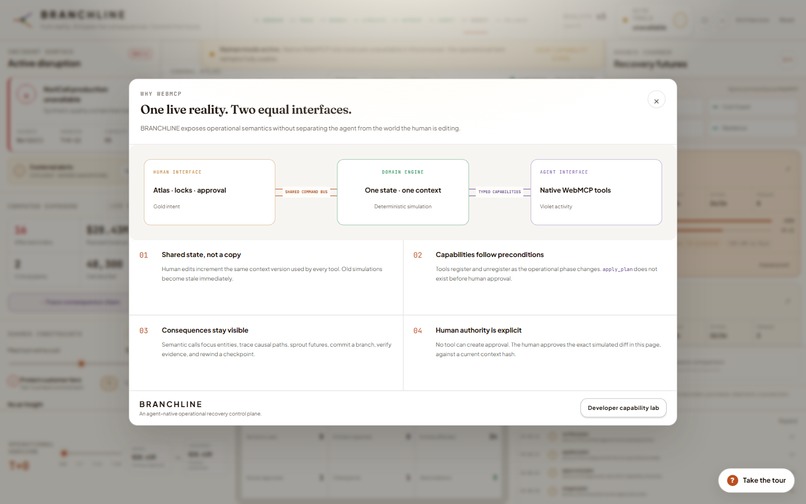Click the heading 'Shared state, not a copy'
Viewport: 806px width, 504px height.
click(x=201, y=255)
